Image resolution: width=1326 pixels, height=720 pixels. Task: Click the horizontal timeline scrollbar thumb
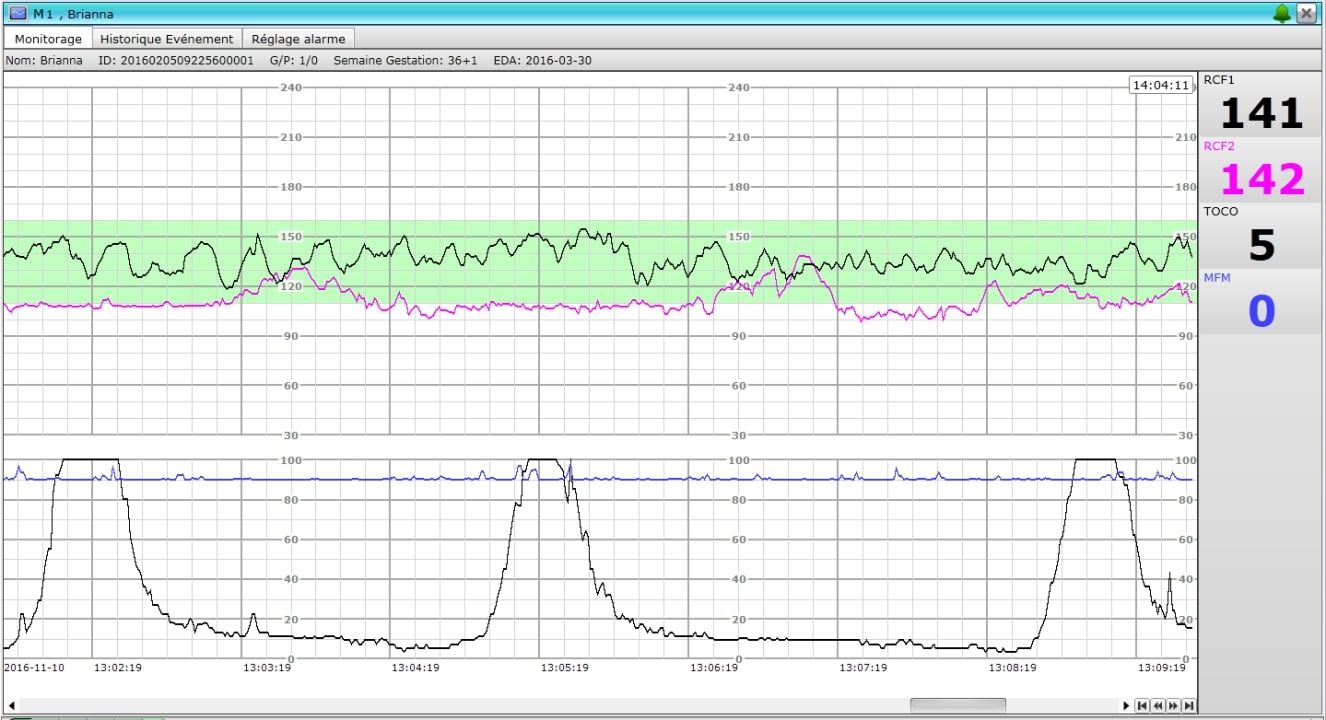pyautogui.click(x=957, y=706)
